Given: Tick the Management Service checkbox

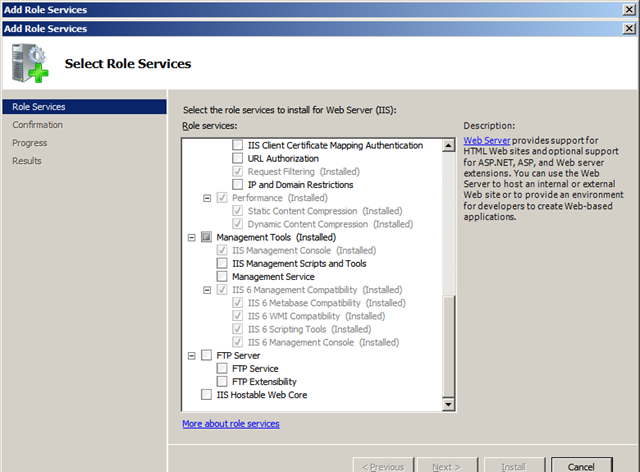Looking at the screenshot, I should point(223,277).
